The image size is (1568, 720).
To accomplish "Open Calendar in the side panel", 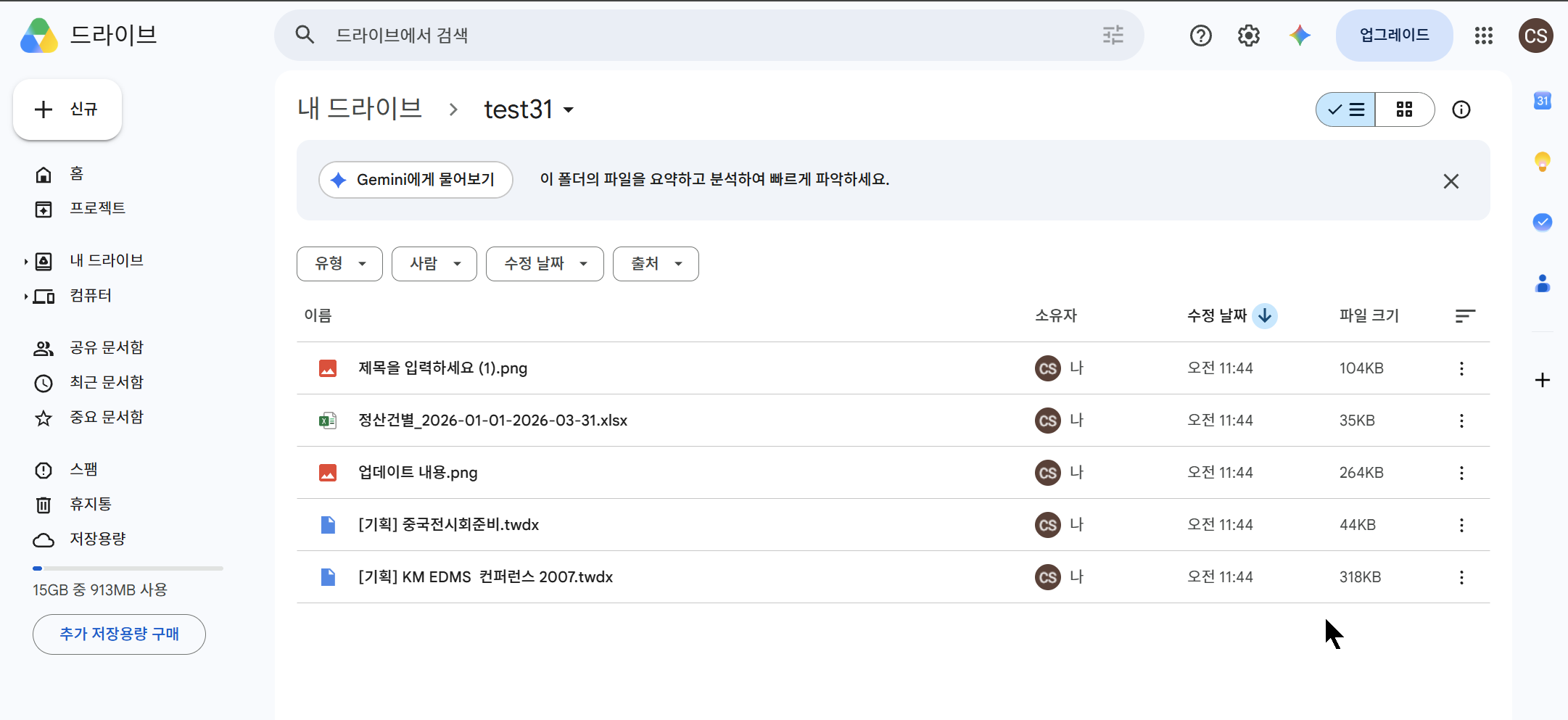I will tap(1542, 101).
